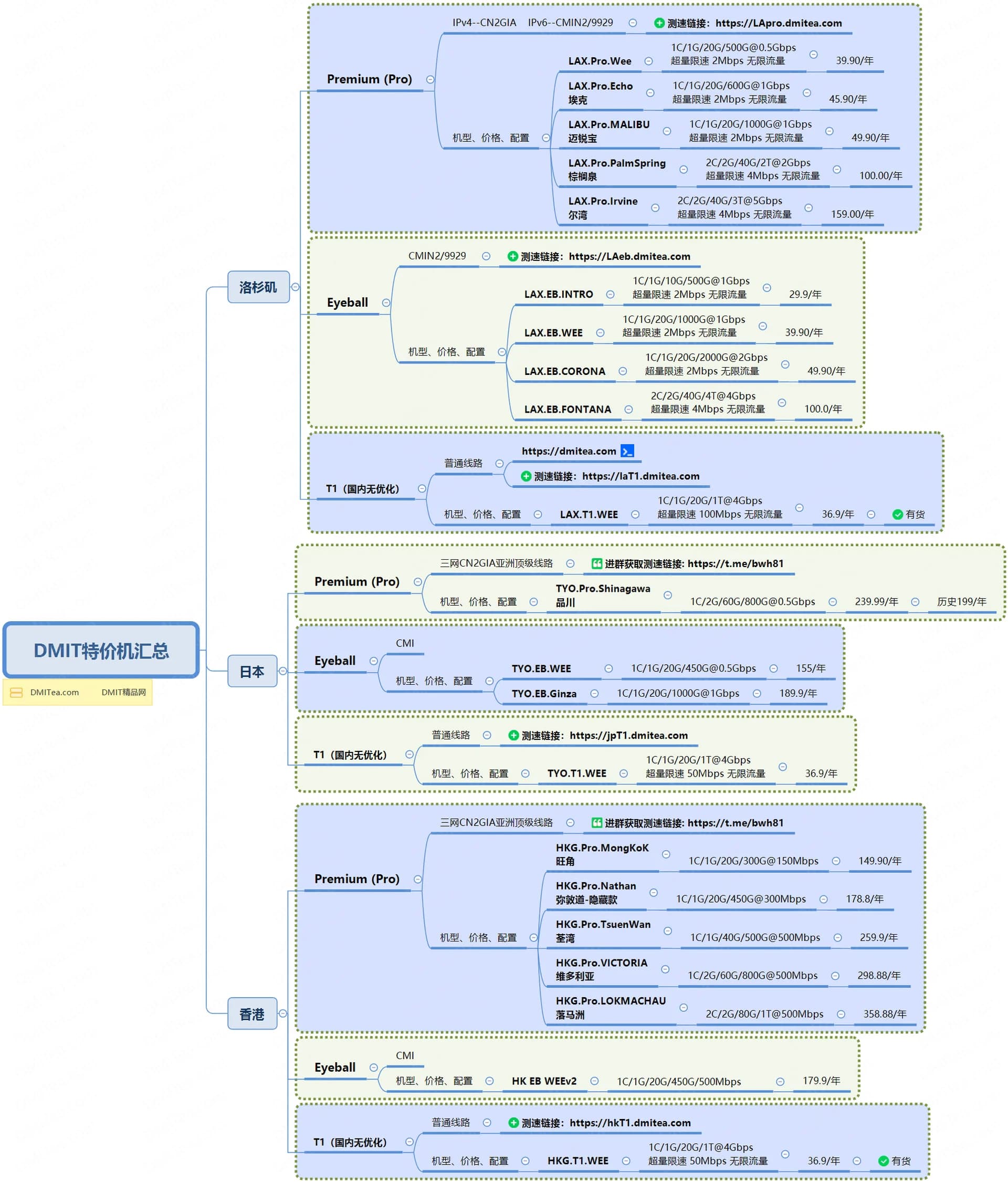
Task: Select the HKG.Pro.VICTORIA 维多利亚 topic
Action: coord(601,969)
